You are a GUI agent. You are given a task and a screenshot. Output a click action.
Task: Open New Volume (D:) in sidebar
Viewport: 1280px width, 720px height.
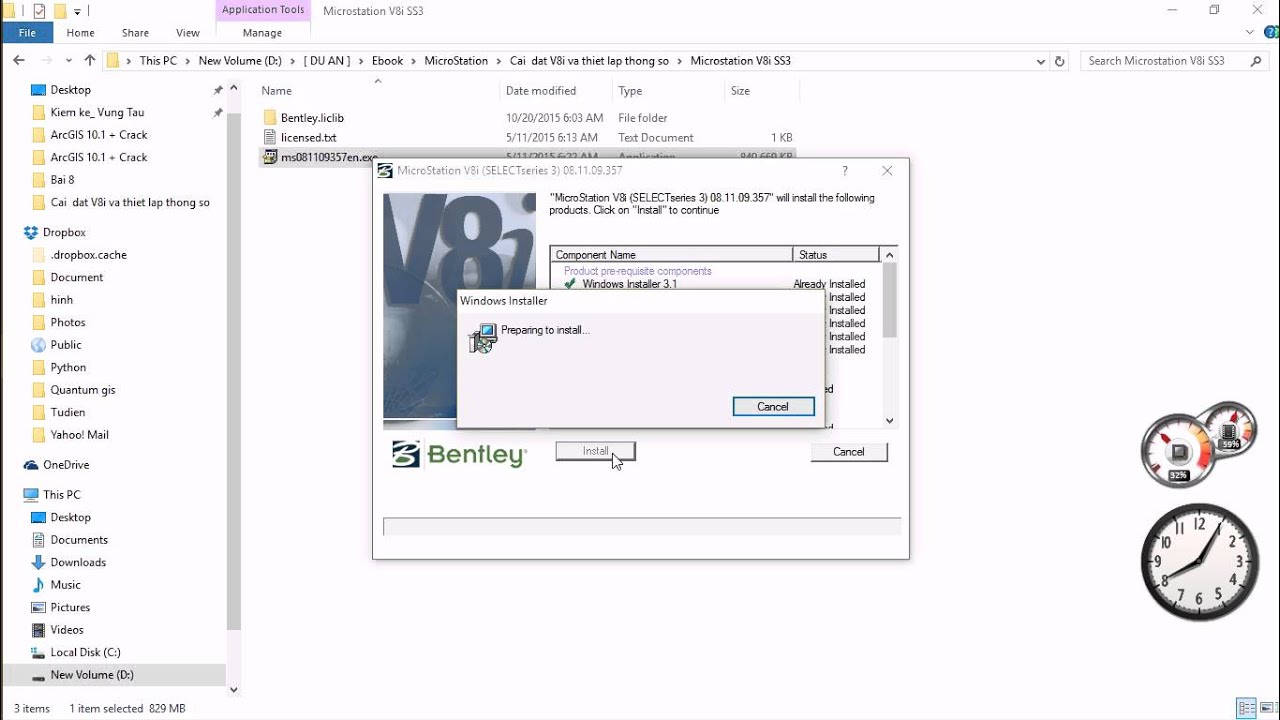[92, 675]
